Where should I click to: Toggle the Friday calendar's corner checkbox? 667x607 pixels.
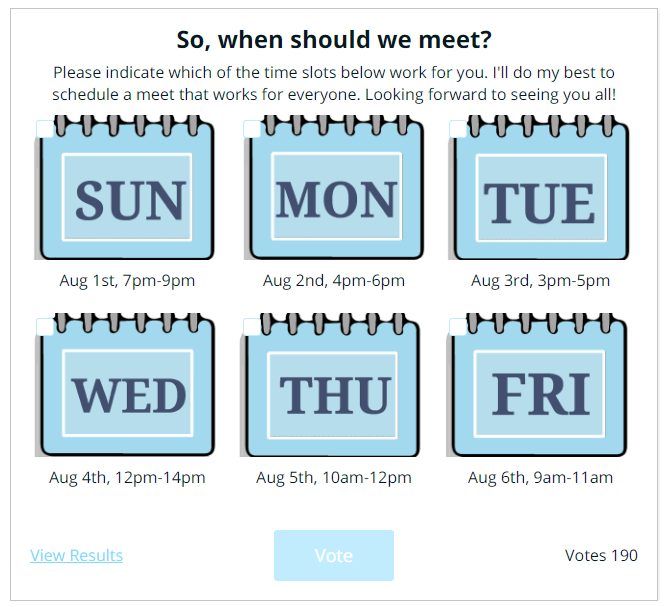[x=457, y=327]
